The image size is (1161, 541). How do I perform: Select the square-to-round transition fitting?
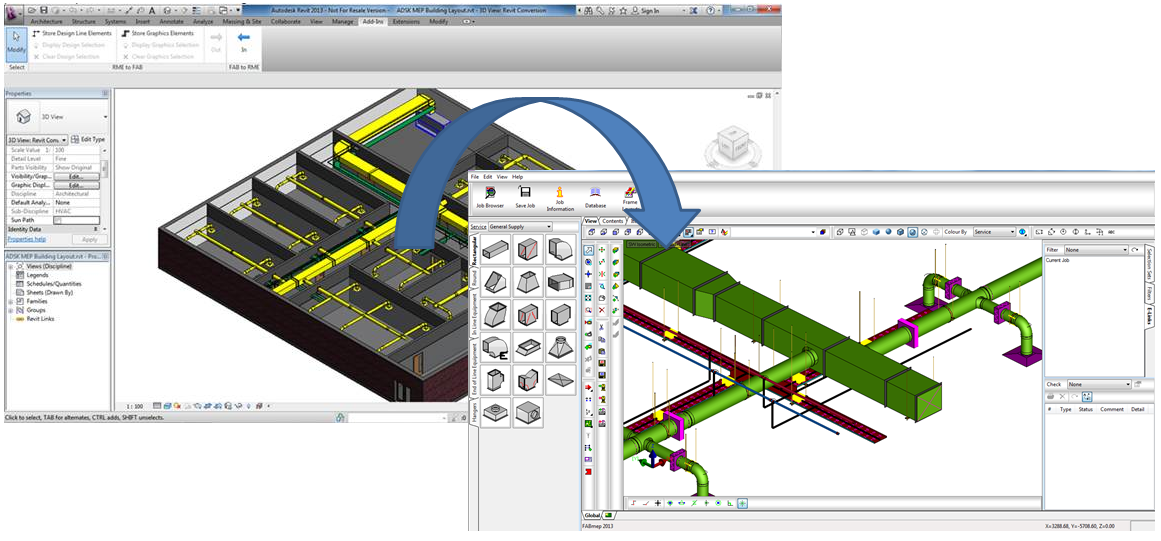coord(561,347)
